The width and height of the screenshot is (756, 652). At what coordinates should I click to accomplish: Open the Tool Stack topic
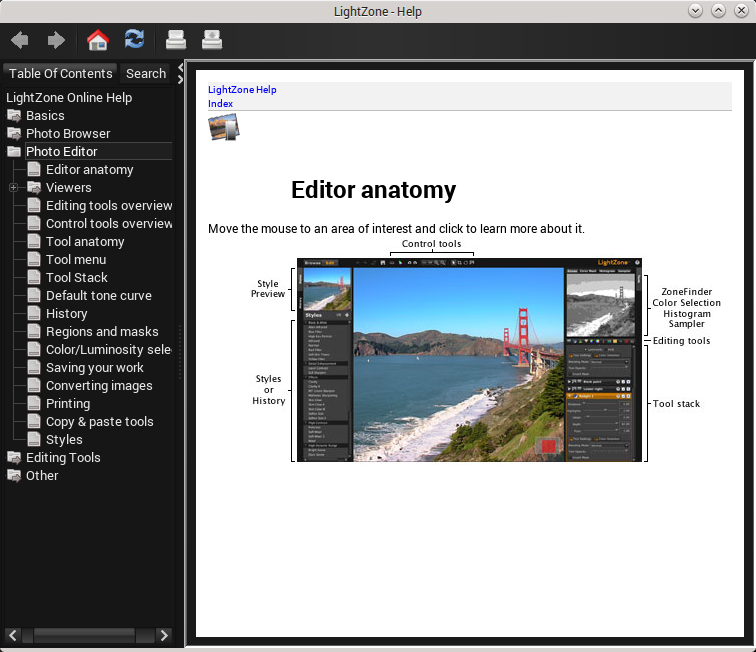click(x=77, y=278)
